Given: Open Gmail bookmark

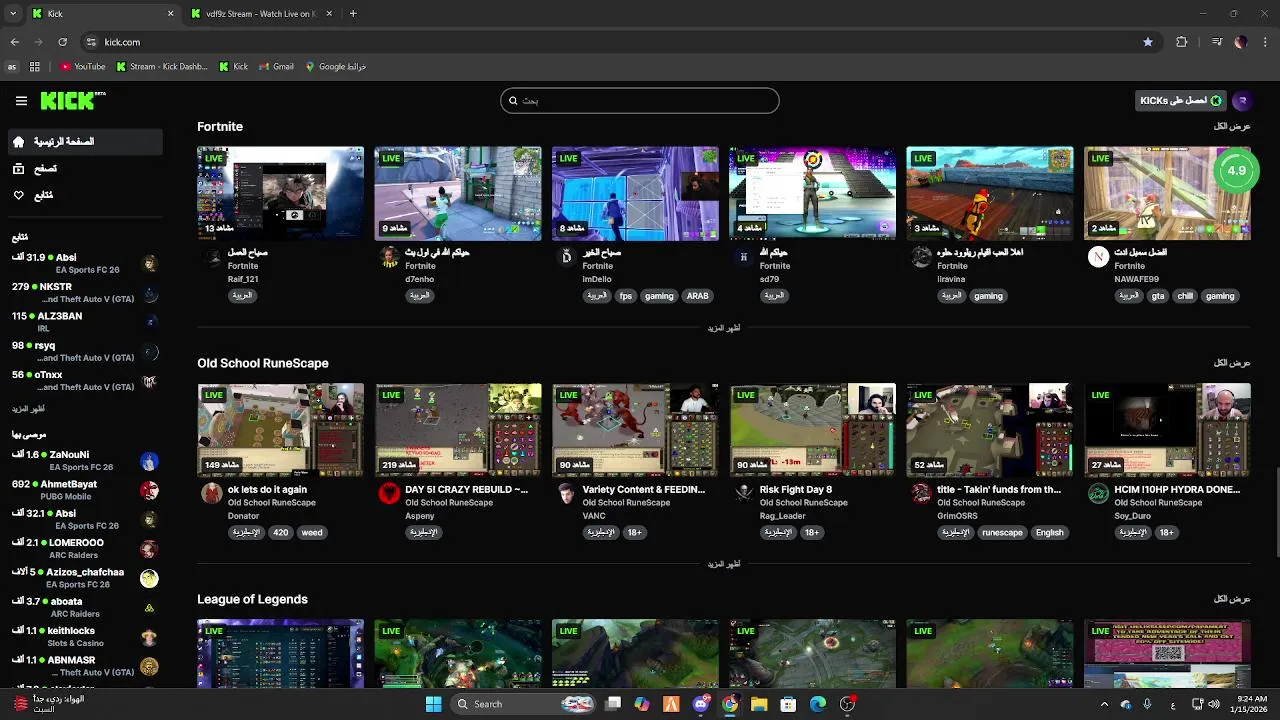Looking at the screenshot, I should (x=276, y=67).
